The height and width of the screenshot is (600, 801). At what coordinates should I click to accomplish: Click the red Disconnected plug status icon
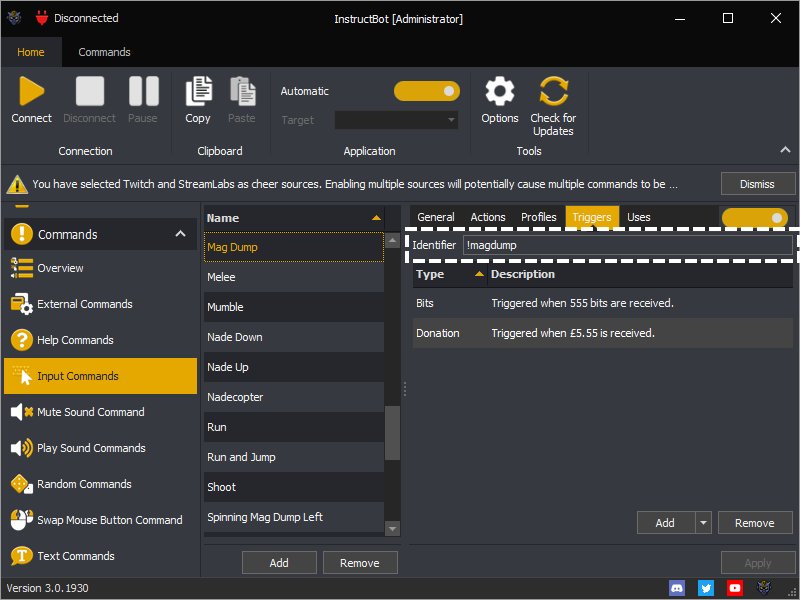point(41,18)
